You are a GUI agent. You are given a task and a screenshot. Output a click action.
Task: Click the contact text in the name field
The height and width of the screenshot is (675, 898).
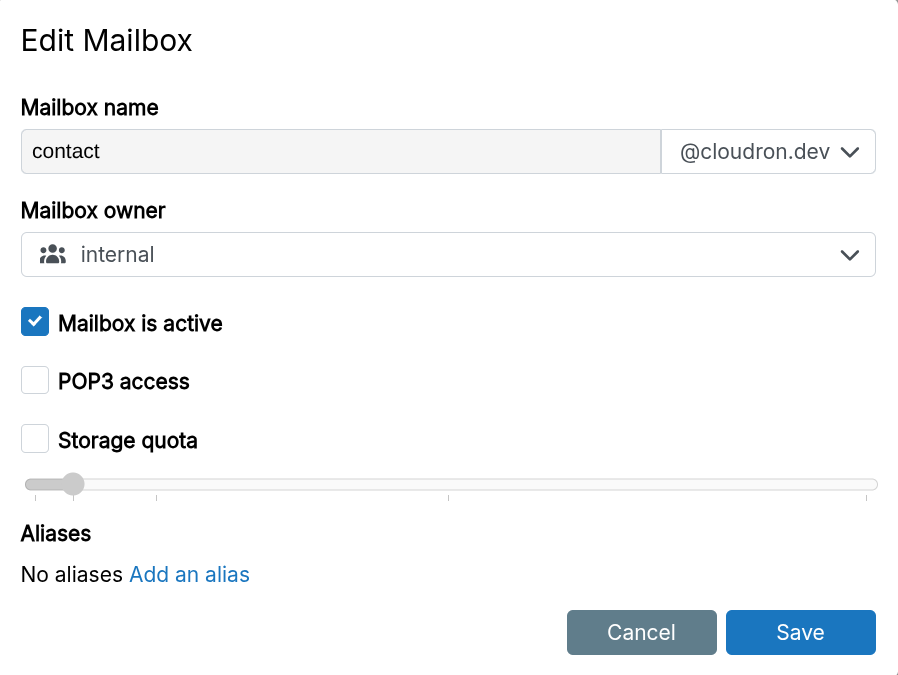click(66, 151)
